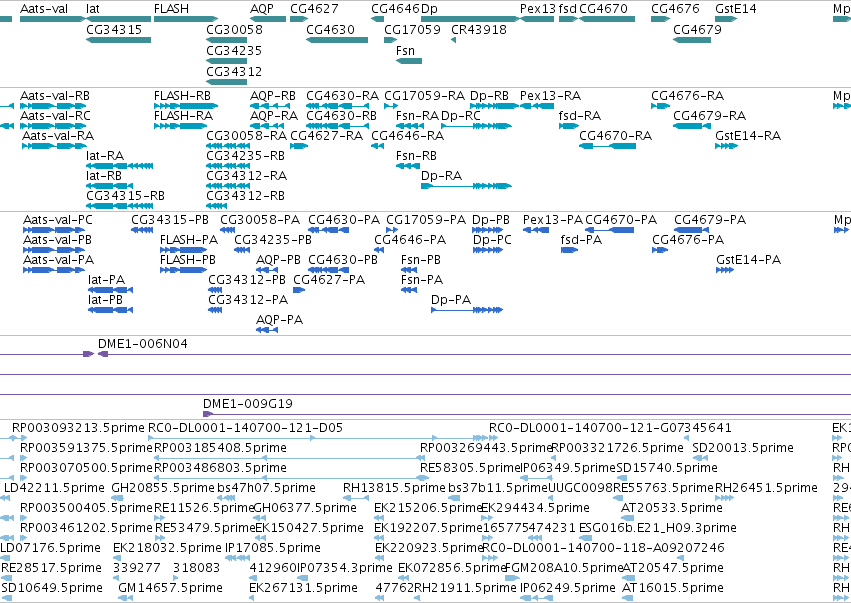Click transcript CG34312-RA label
Screen dimensions: 851x603
click(x=247, y=176)
